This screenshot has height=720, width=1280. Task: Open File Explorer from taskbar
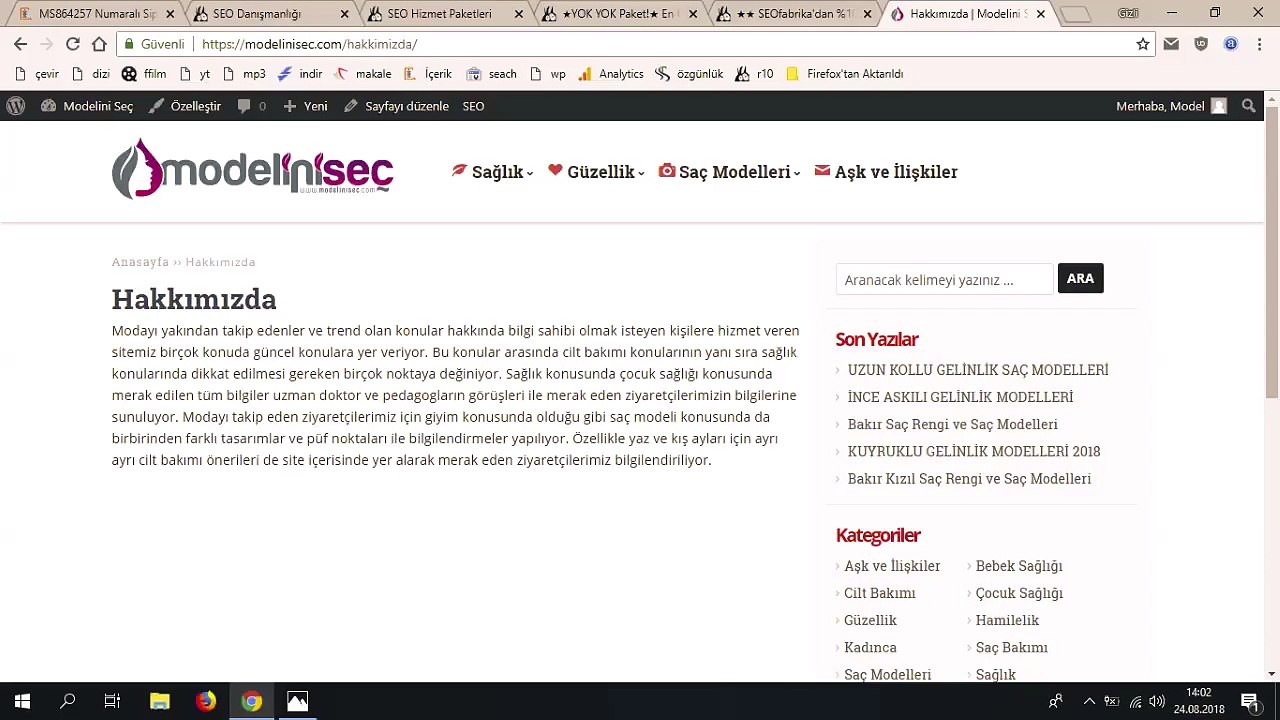(x=159, y=701)
